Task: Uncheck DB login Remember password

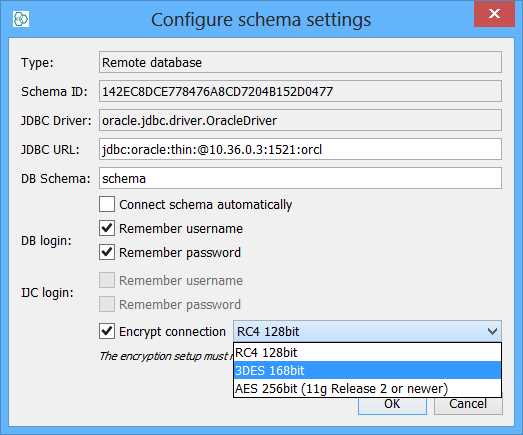Action: 107,252
